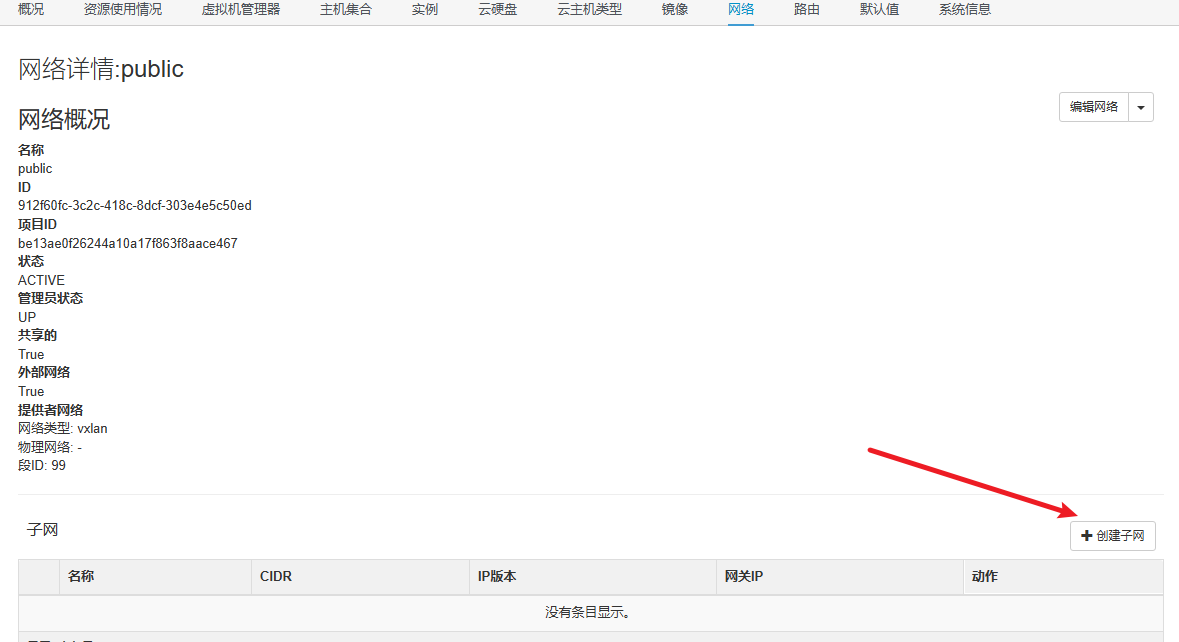The height and width of the screenshot is (642, 1179).
Task: Open the 云硬盘 tab
Action: [497, 10]
